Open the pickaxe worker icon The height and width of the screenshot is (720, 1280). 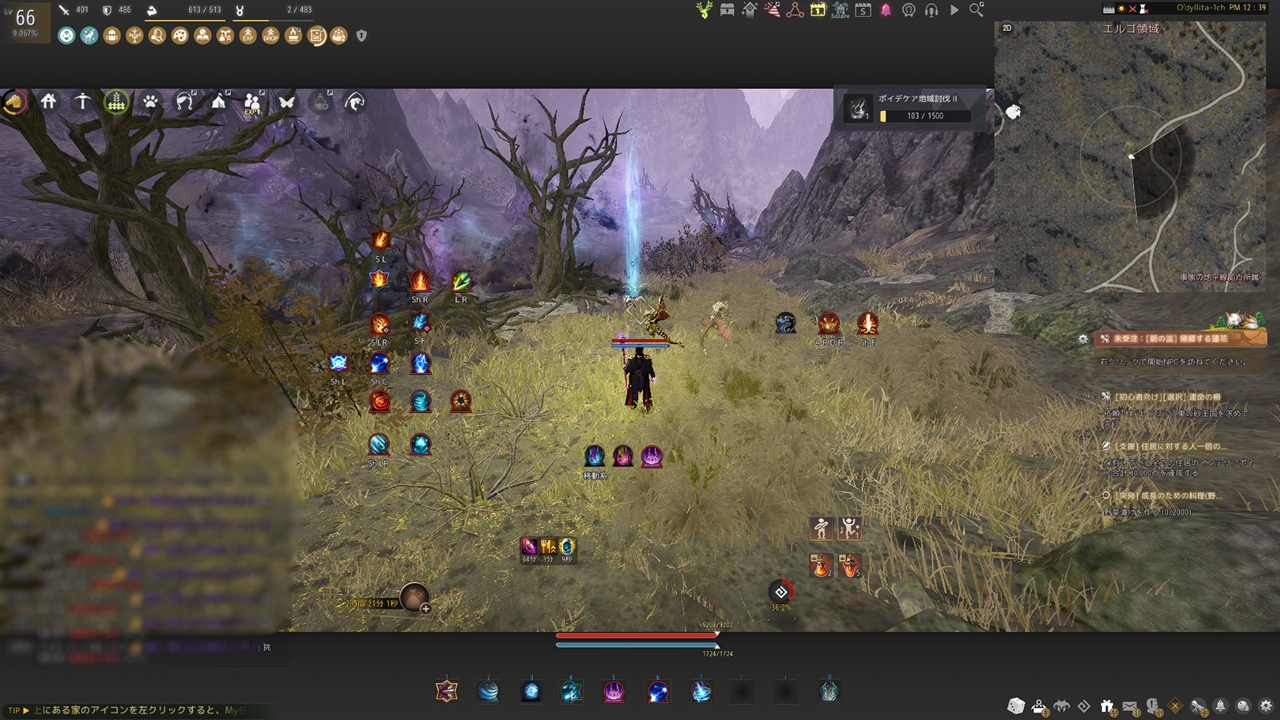[82, 102]
